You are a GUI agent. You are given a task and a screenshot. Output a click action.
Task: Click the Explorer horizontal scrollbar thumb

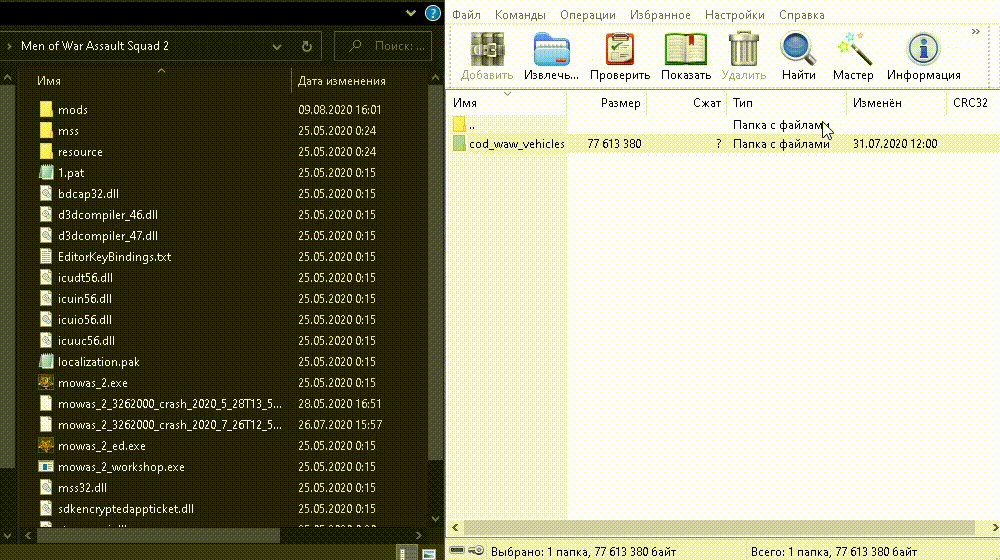158,536
